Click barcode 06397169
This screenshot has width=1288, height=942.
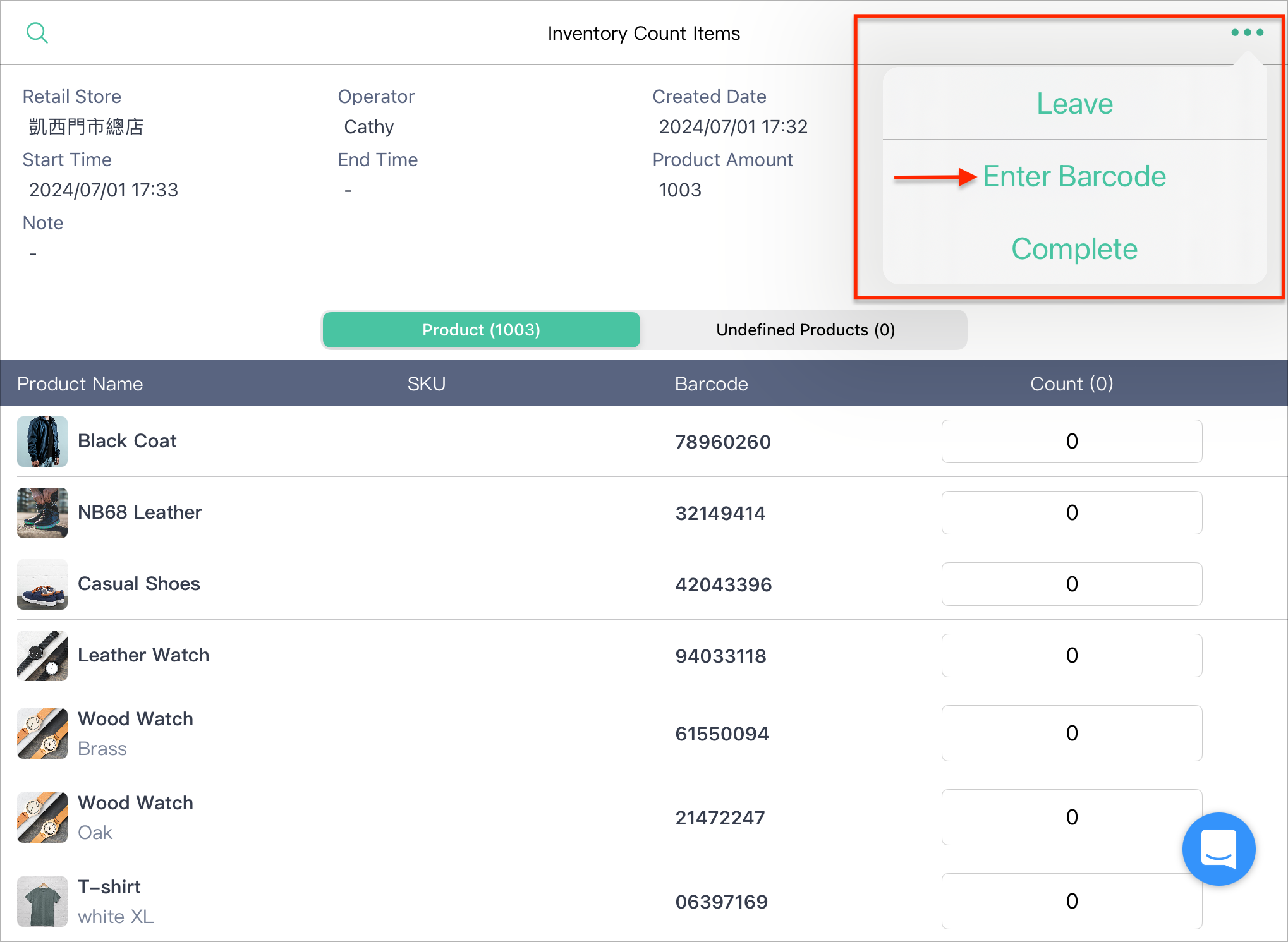722,902
